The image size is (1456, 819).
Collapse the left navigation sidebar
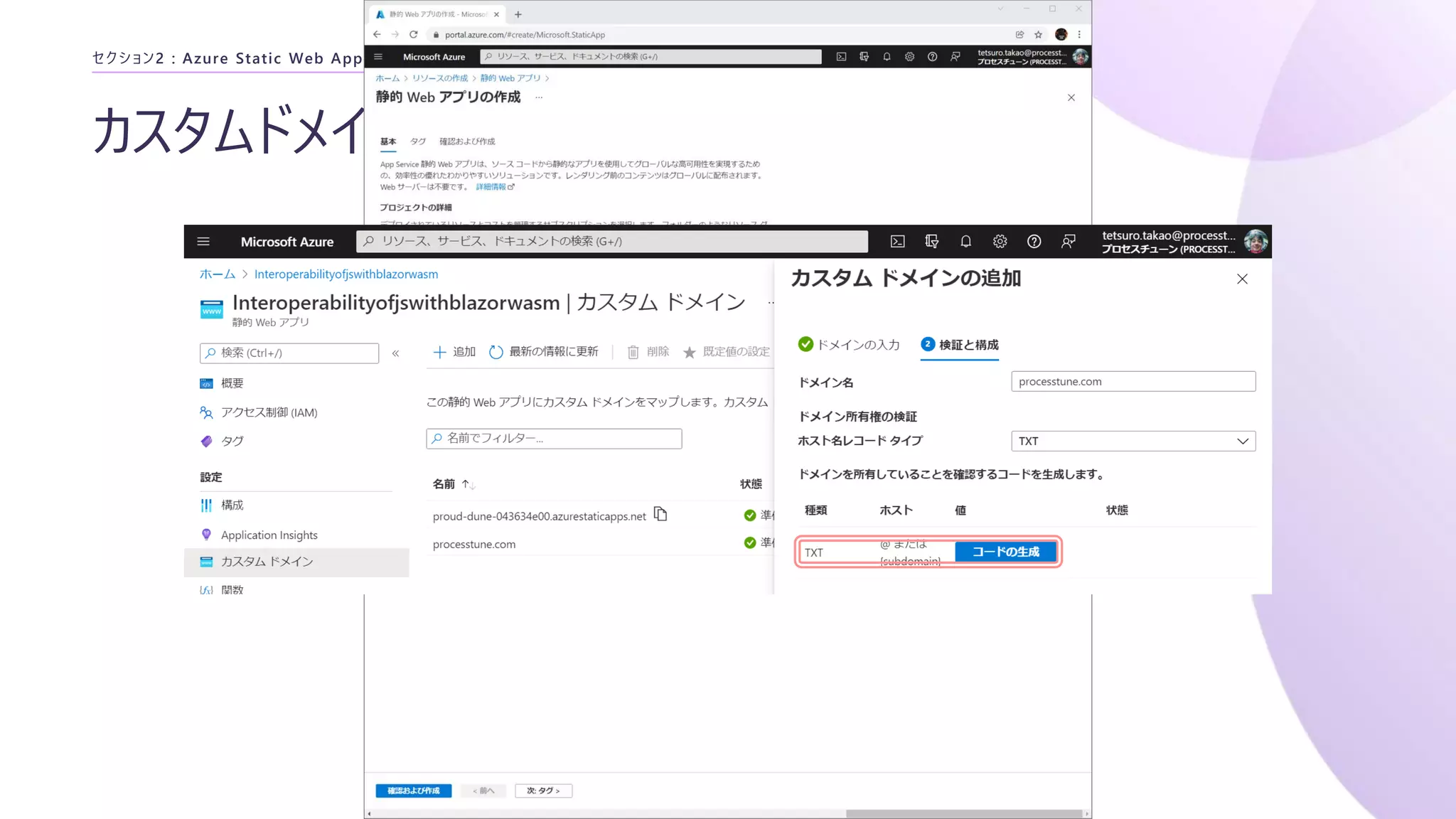coord(395,353)
